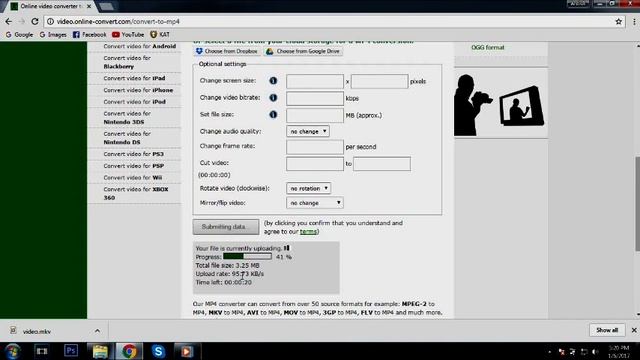Switch to Chrome in the taskbar
Viewport: 640px width, 360px height.
coord(129,351)
